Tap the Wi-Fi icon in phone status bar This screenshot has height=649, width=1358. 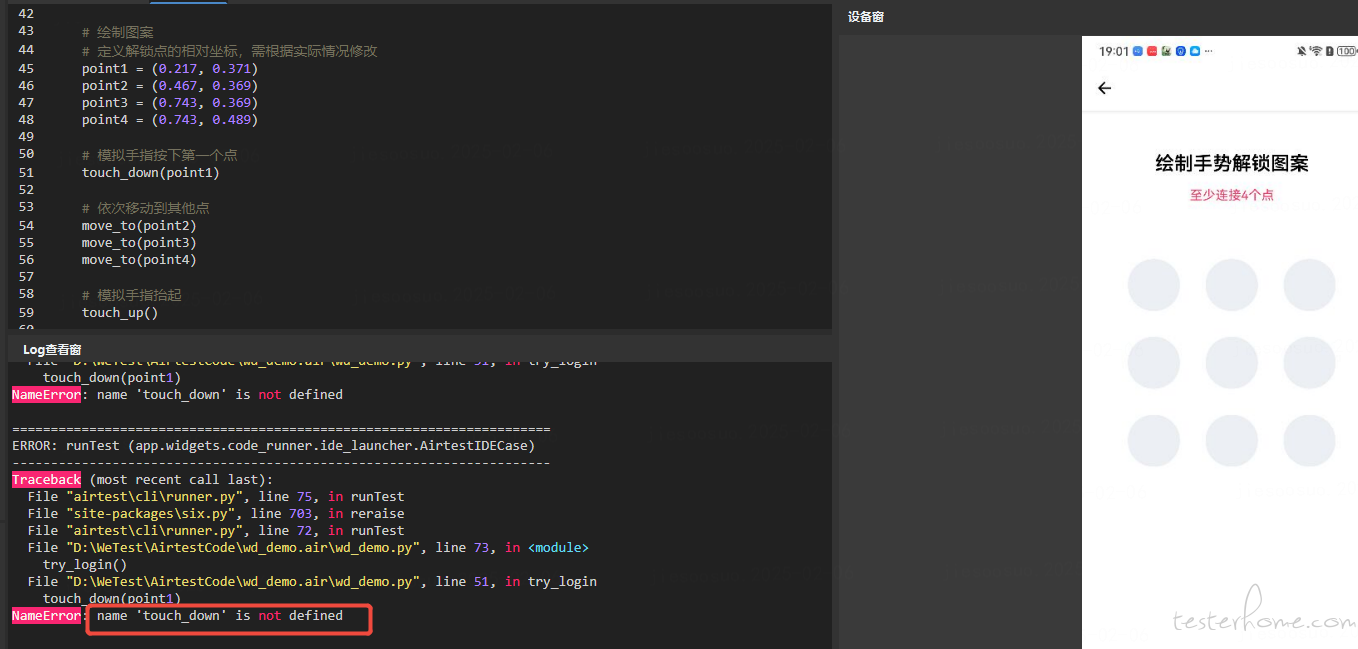pos(1316,51)
